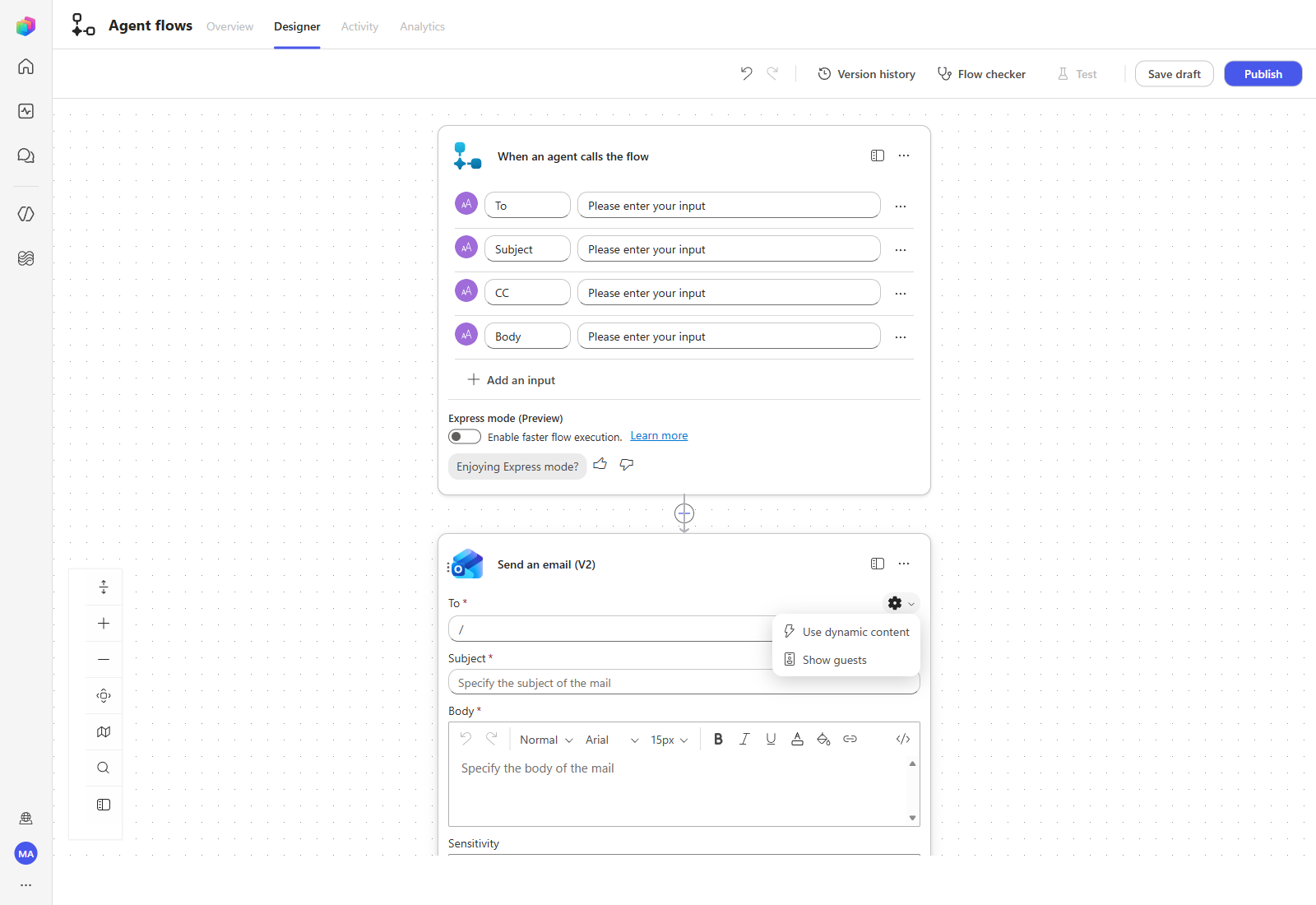Open highlight color picker in body toolbar
The width and height of the screenshot is (1316, 905).
click(823, 739)
